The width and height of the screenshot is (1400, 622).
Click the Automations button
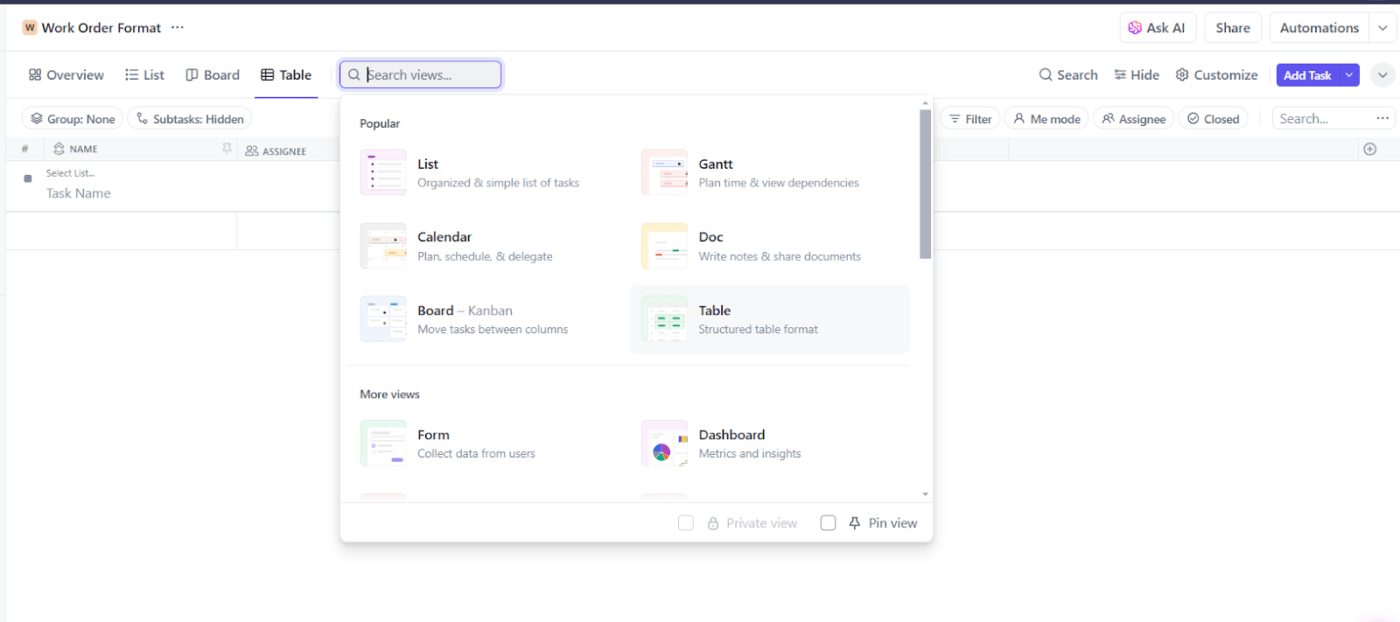(1319, 28)
